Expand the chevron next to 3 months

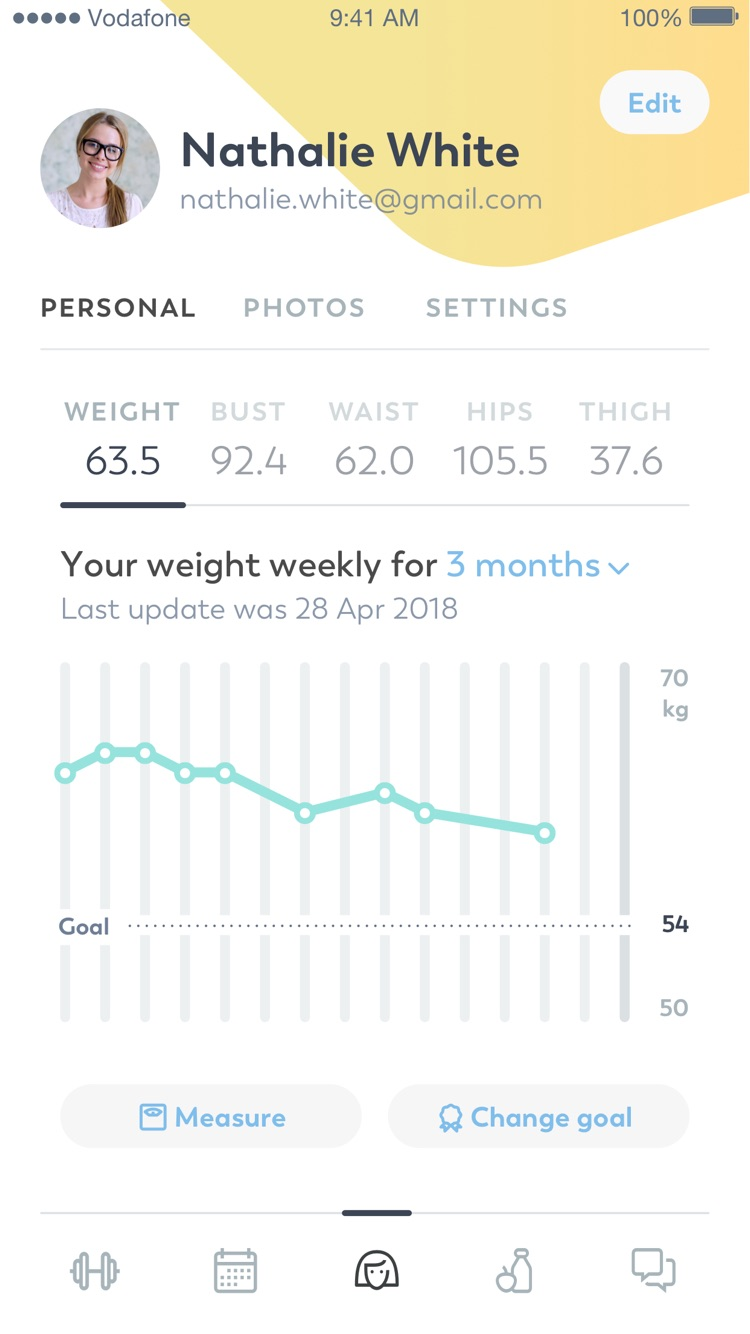coord(617,568)
